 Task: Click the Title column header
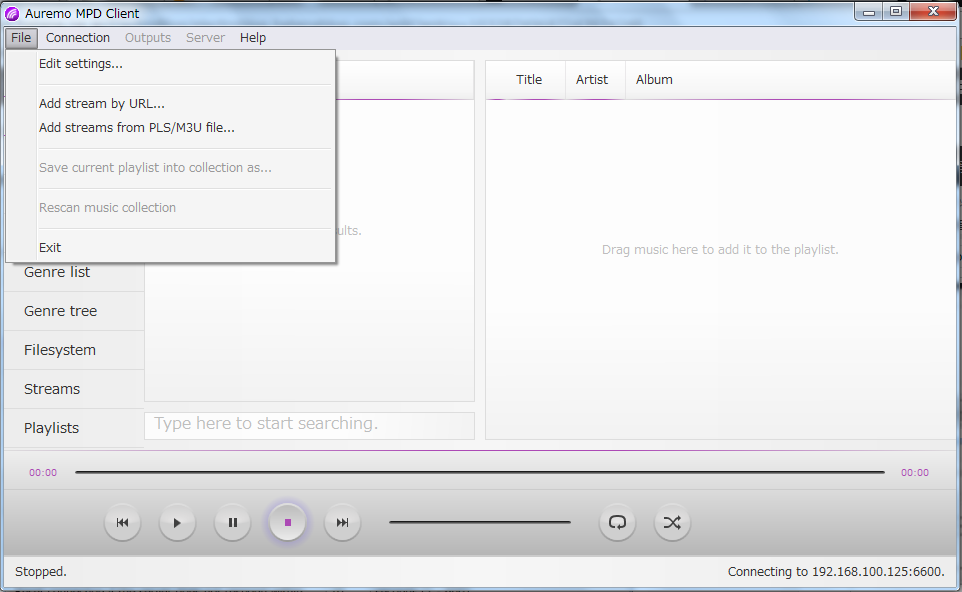(x=529, y=80)
